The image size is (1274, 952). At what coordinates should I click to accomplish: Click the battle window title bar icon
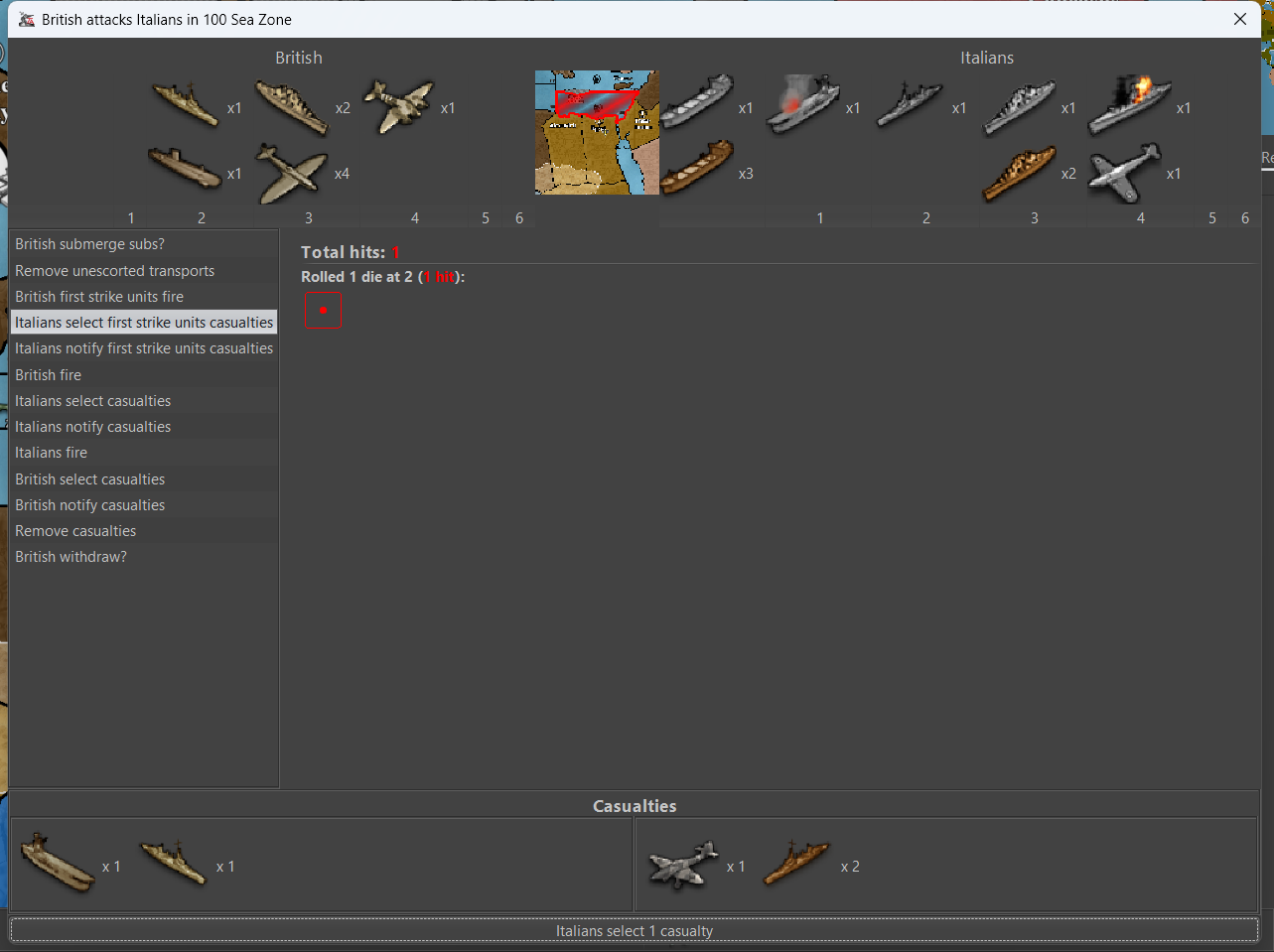click(26, 19)
